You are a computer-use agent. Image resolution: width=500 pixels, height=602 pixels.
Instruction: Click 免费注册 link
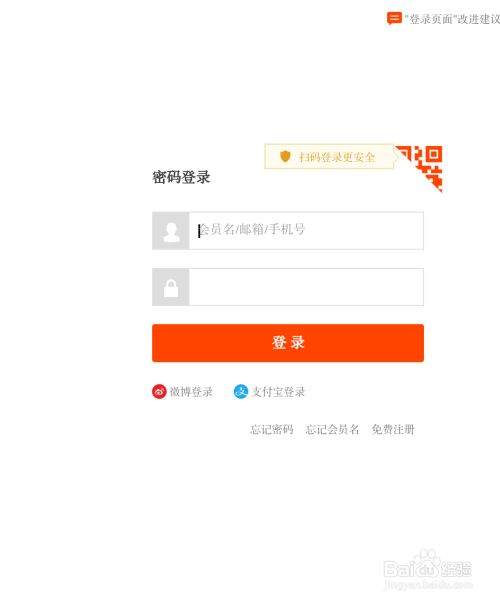click(393, 429)
